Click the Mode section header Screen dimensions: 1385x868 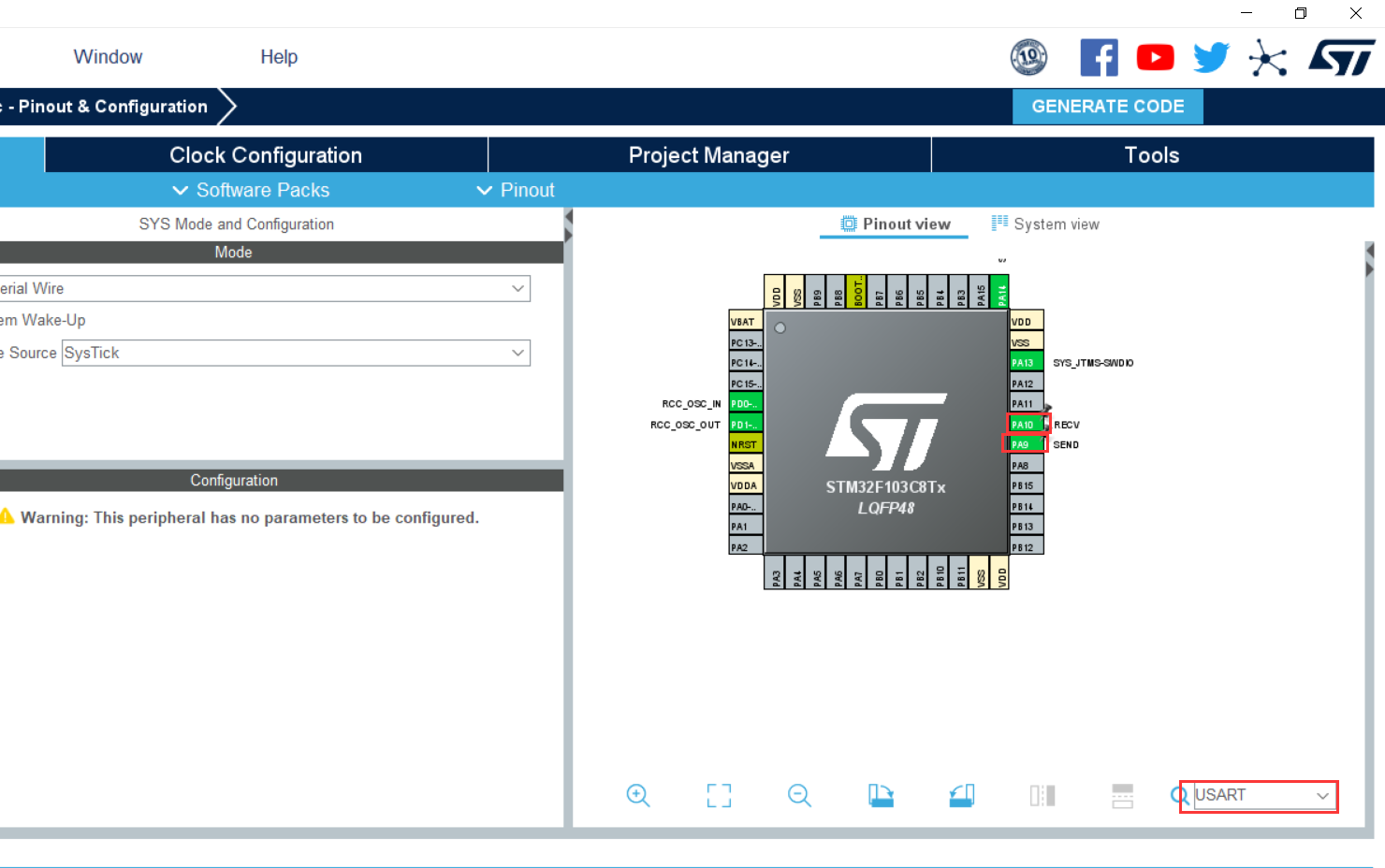tap(282, 253)
